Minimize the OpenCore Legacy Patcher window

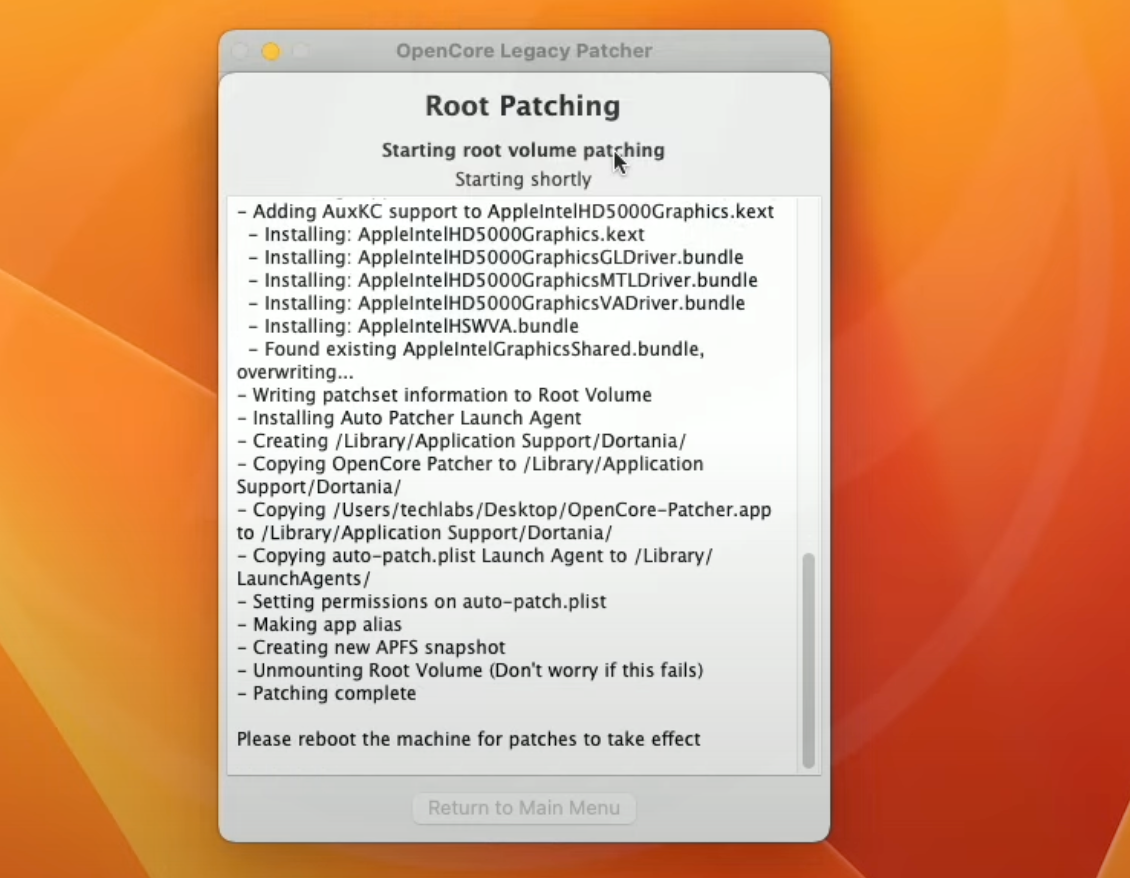click(271, 51)
